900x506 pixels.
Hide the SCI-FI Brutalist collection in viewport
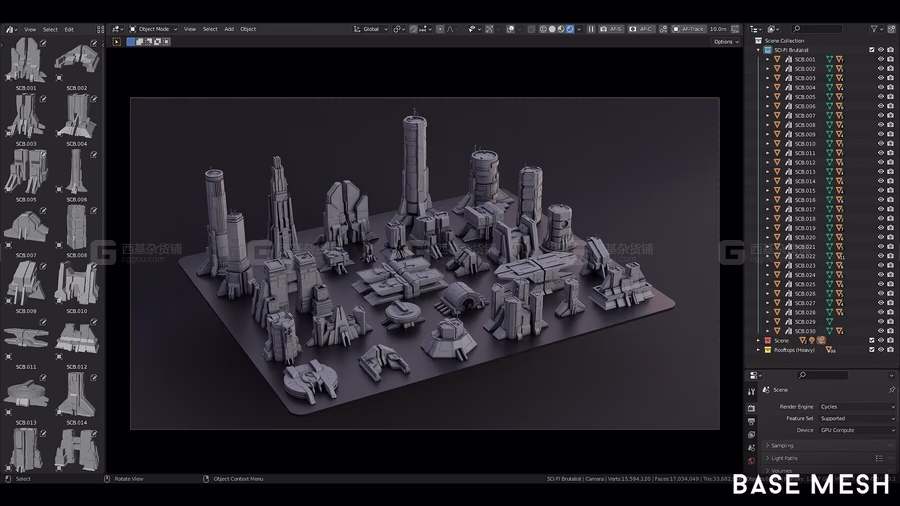click(x=880, y=50)
